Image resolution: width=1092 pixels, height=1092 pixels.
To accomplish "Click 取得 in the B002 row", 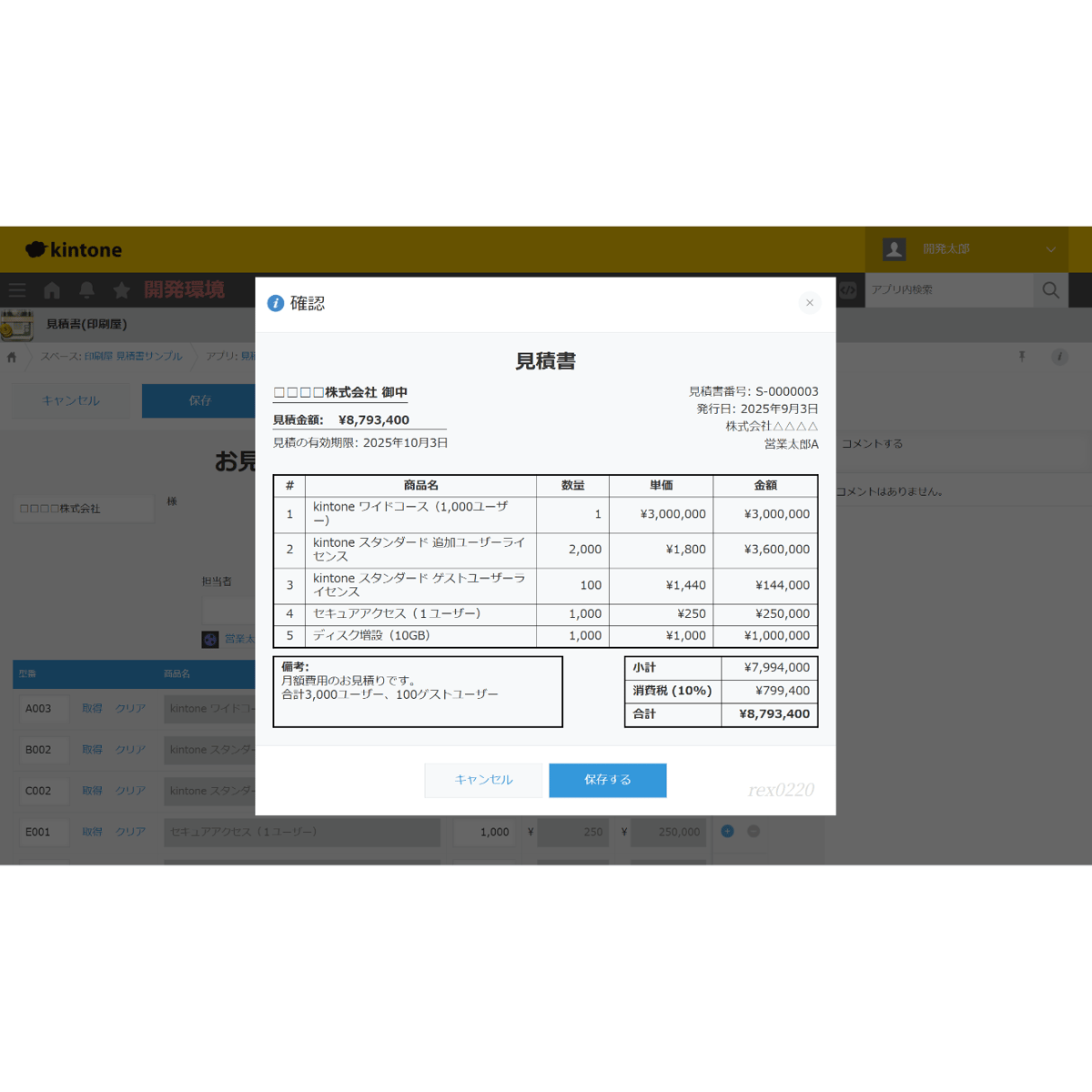I will tap(92, 750).
